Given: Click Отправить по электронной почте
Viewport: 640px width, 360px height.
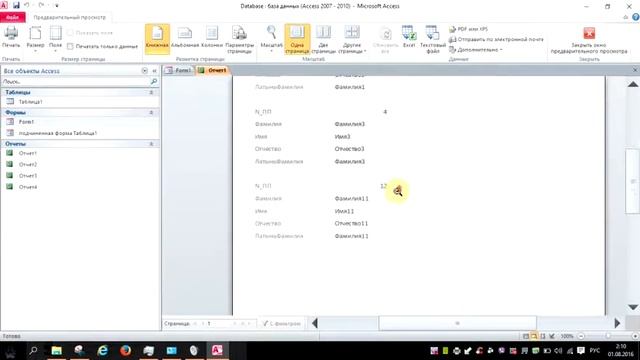Looking at the screenshot, I should 496,40.
